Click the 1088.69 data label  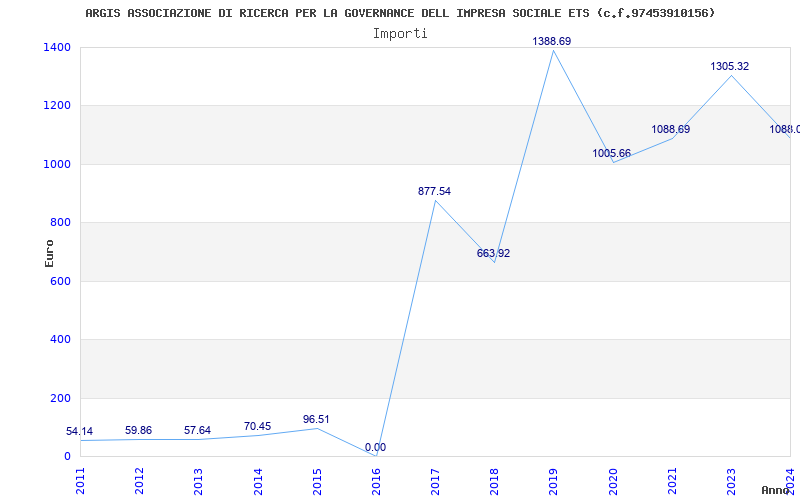670,129
